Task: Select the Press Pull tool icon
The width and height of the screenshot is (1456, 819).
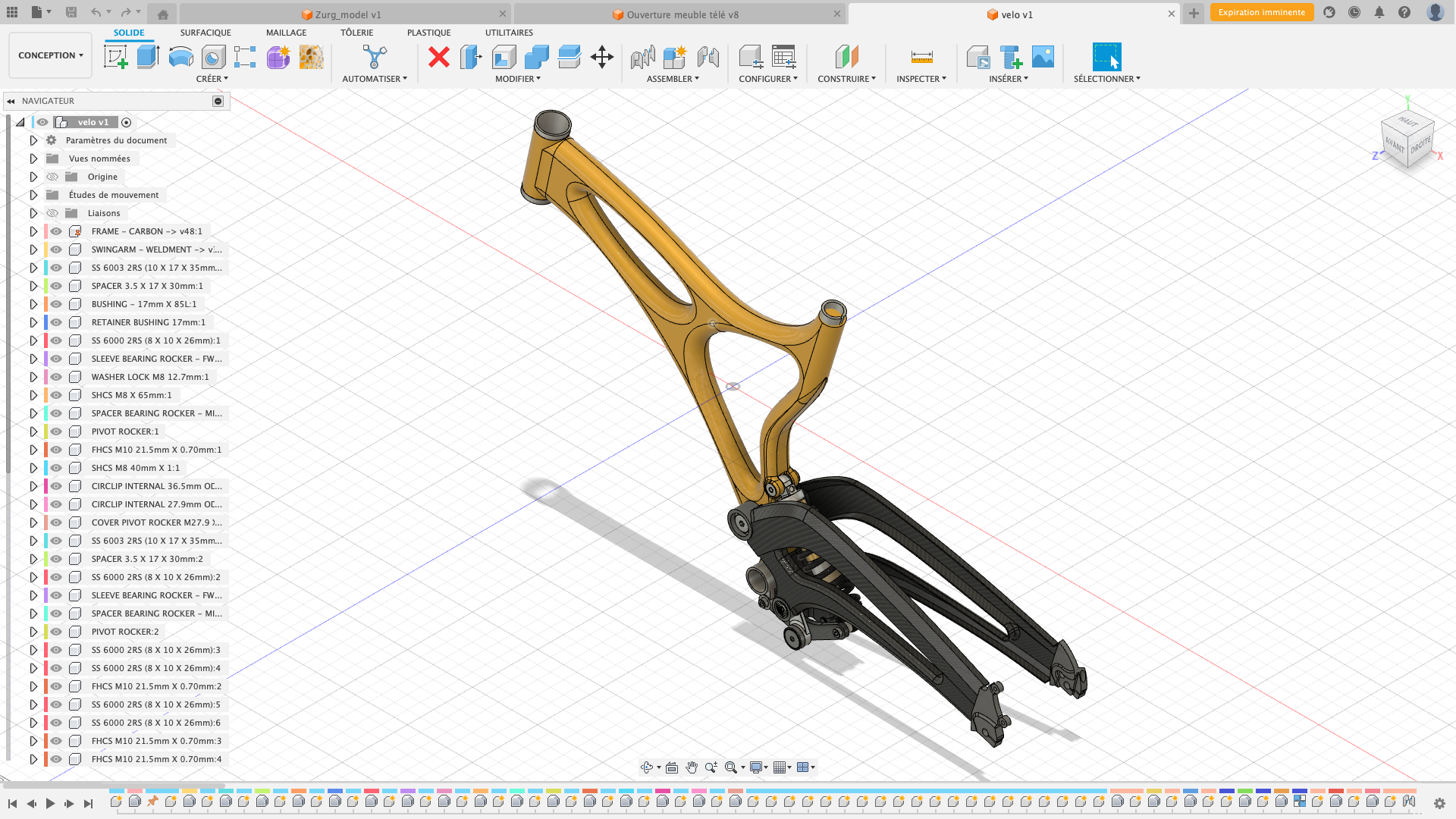Action: 471,57
